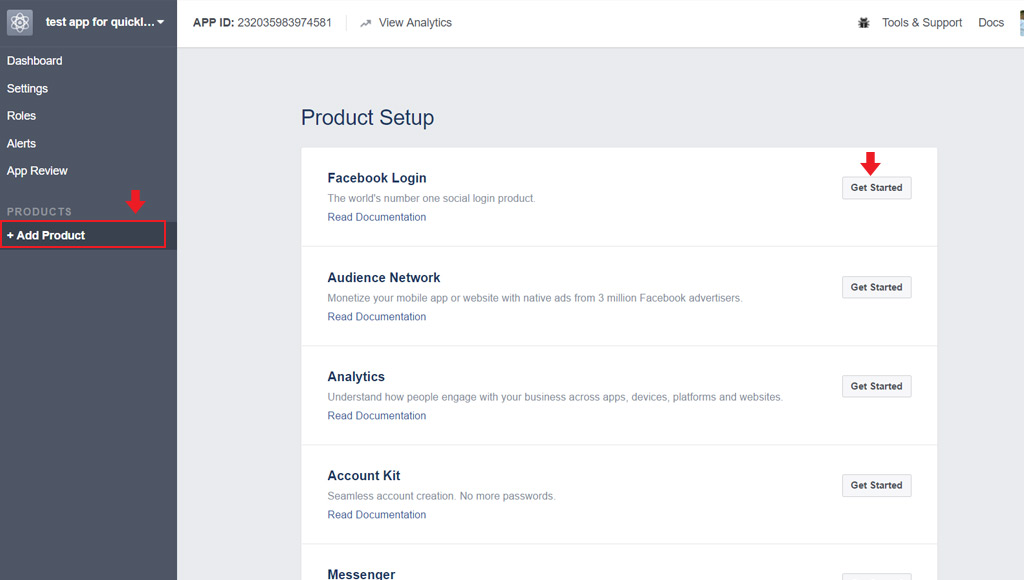The height and width of the screenshot is (580, 1024).
Task: Click the Messenger heading
Action: (361, 574)
